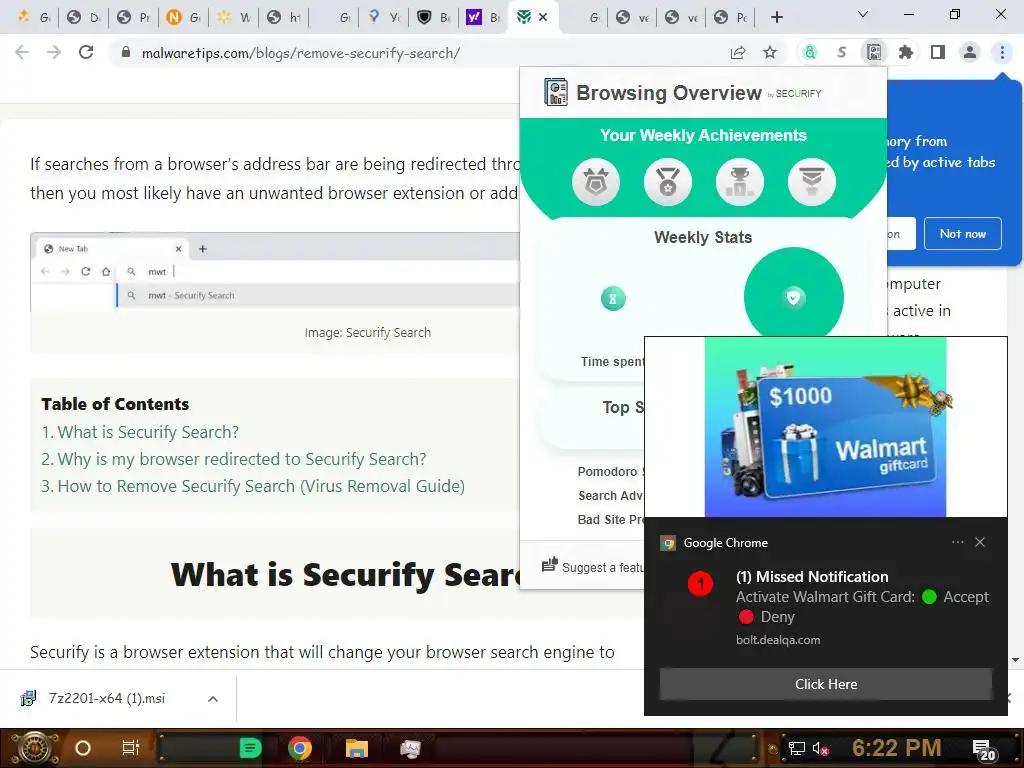Open How to Remove Securify Search link
This screenshot has height=768, width=1024.
tap(261, 486)
